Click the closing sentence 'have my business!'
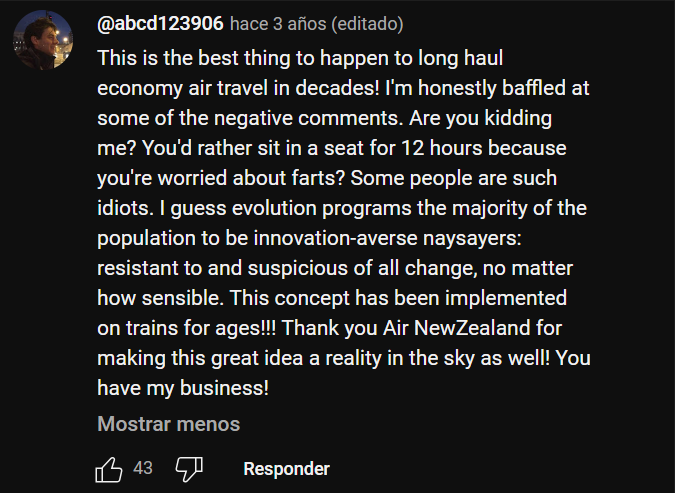Screen dimensions: 675x493 [x=183, y=388]
